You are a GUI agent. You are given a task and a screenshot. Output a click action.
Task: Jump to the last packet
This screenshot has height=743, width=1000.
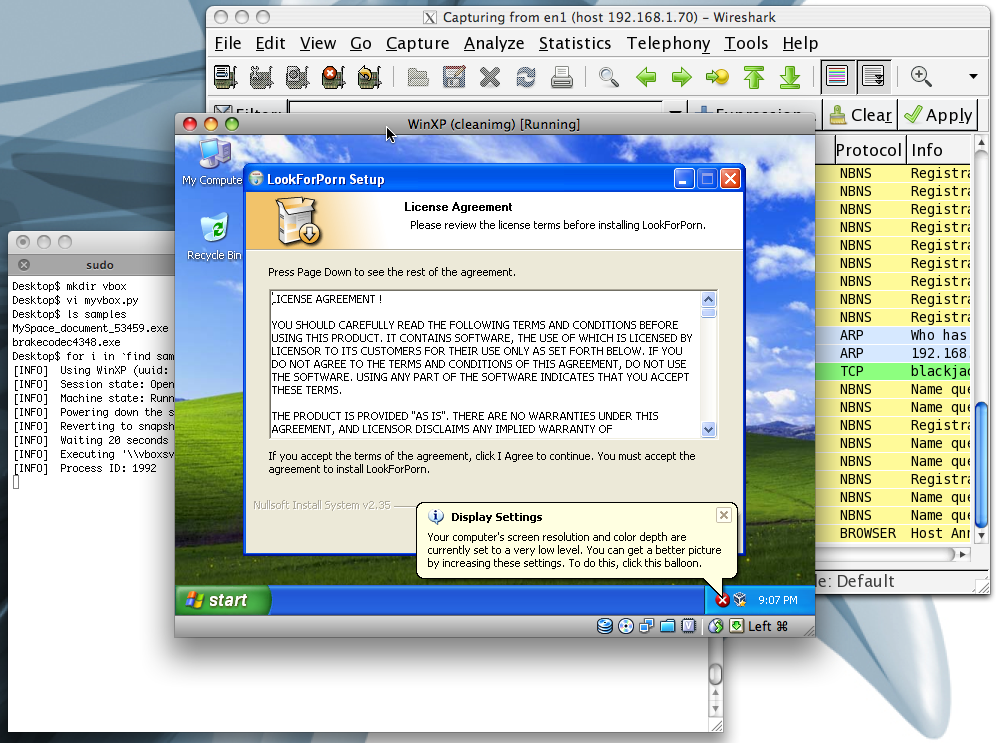790,77
